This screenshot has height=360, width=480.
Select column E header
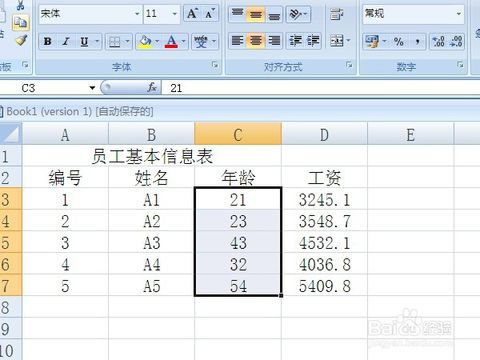411,134
